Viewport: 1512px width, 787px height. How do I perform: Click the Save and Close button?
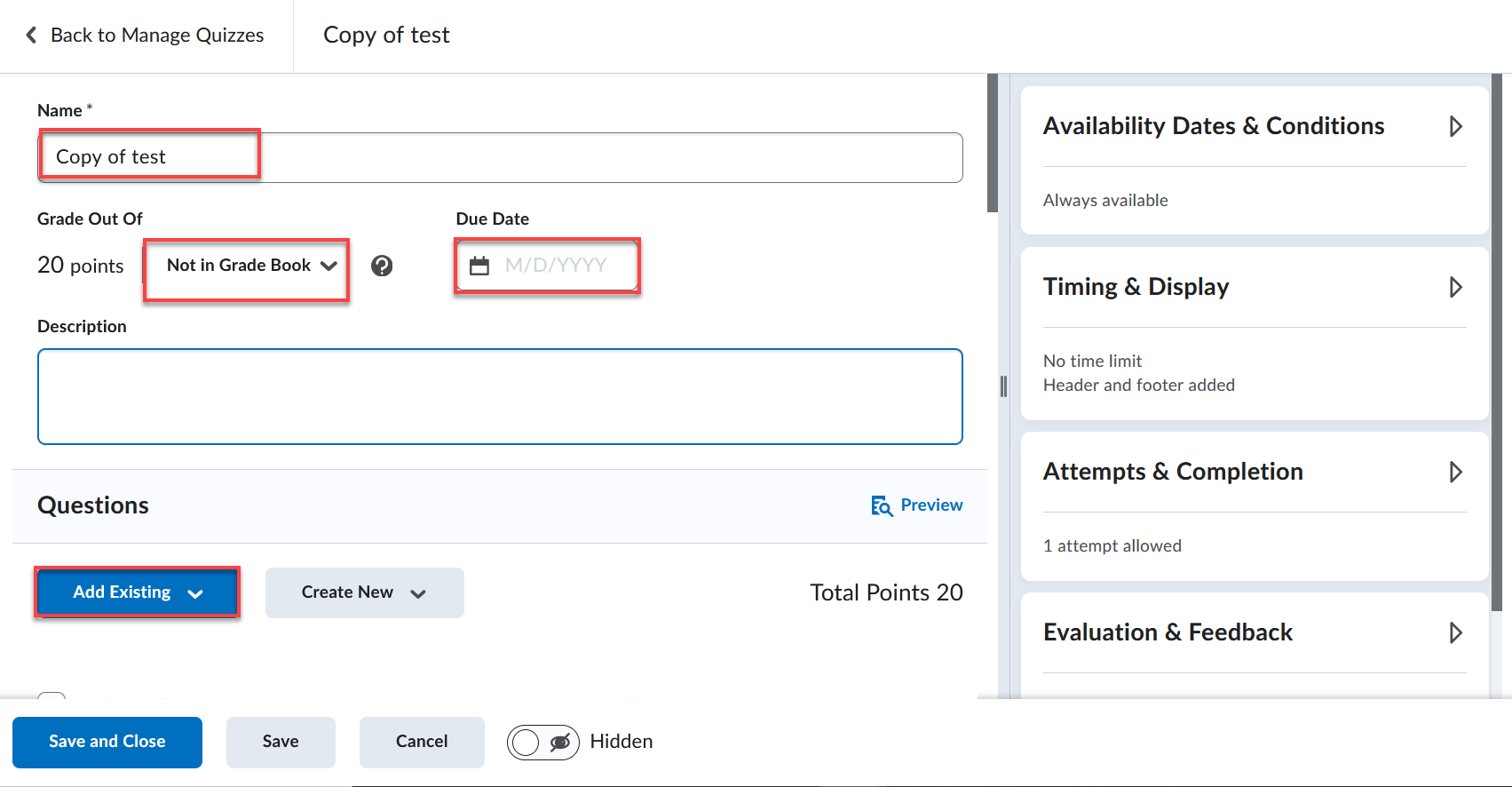coord(107,742)
